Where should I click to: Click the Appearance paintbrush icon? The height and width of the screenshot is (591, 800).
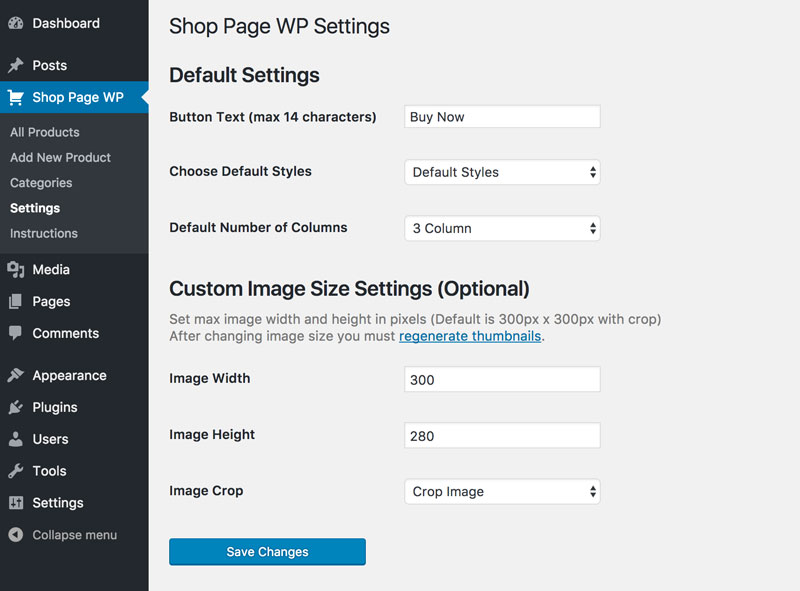click(16, 375)
